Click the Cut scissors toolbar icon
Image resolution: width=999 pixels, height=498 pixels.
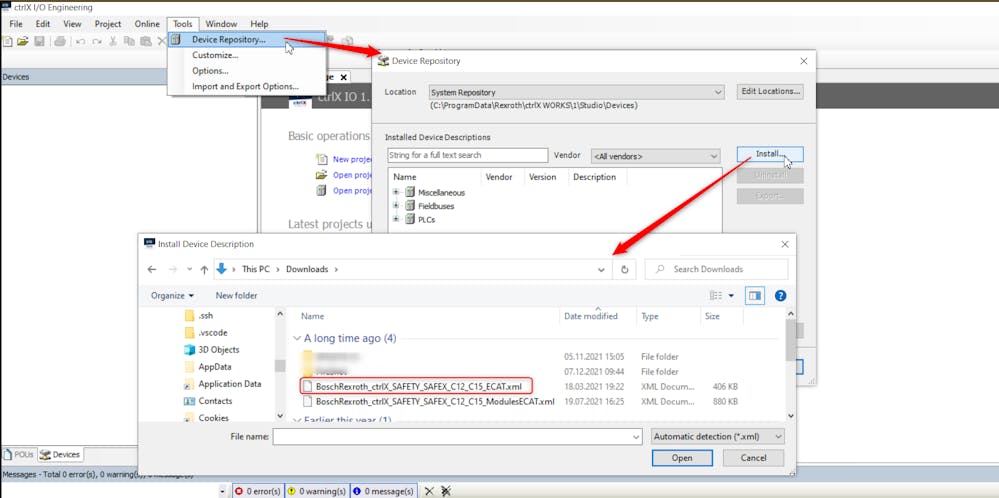[113, 41]
